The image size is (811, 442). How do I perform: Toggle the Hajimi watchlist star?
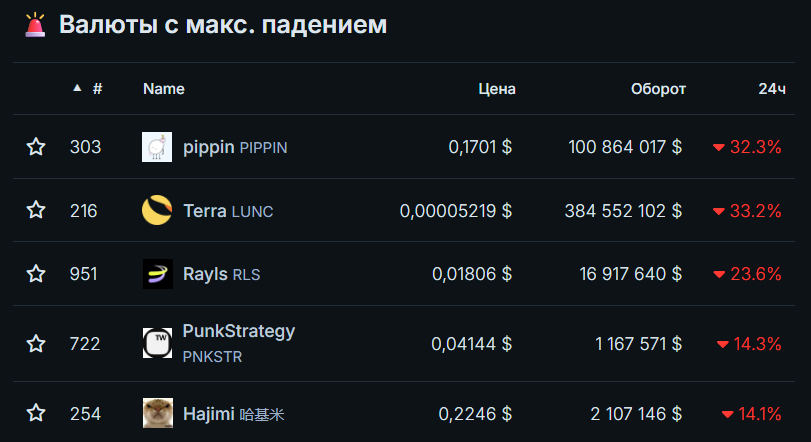coord(36,413)
